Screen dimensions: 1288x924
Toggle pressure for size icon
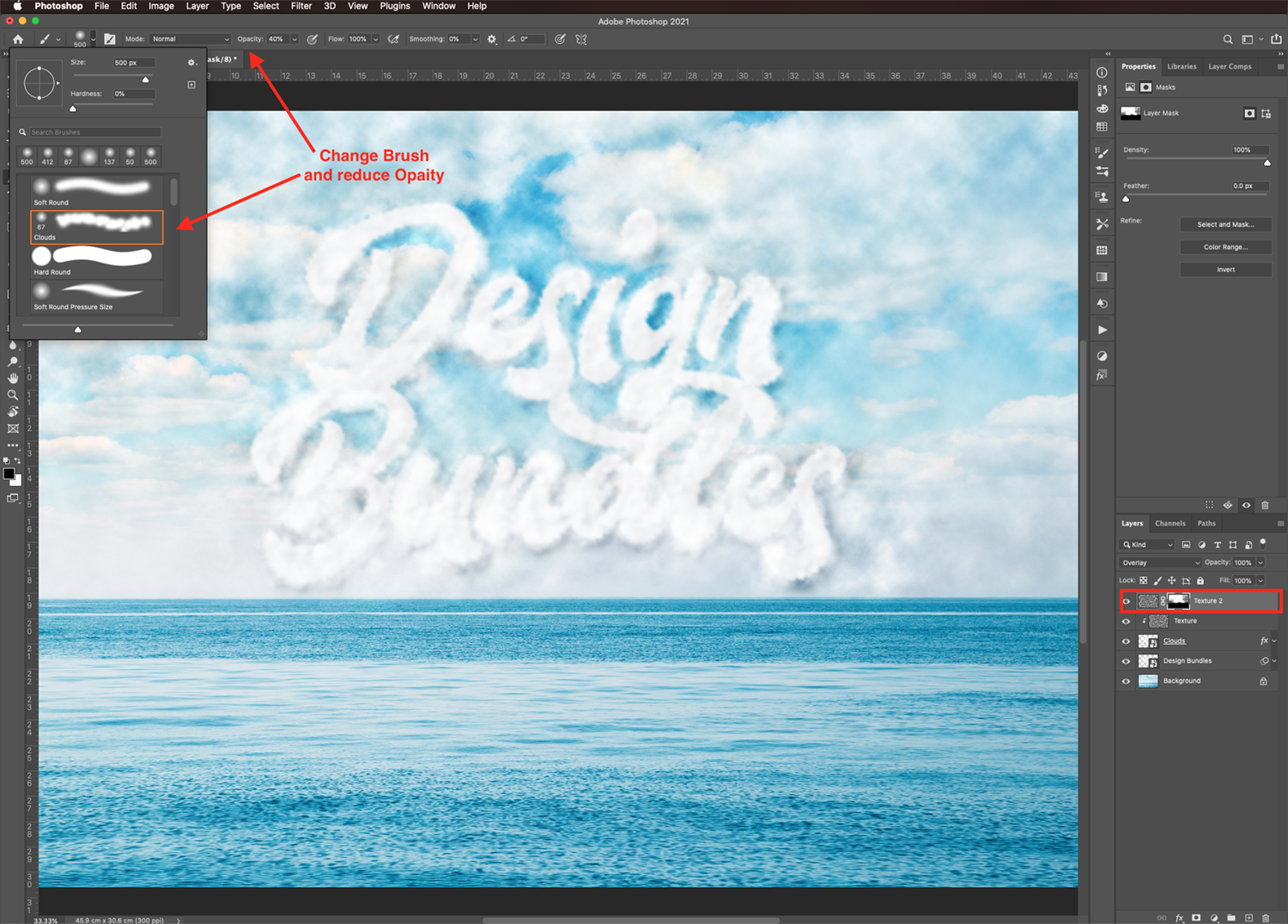click(x=560, y=39)
